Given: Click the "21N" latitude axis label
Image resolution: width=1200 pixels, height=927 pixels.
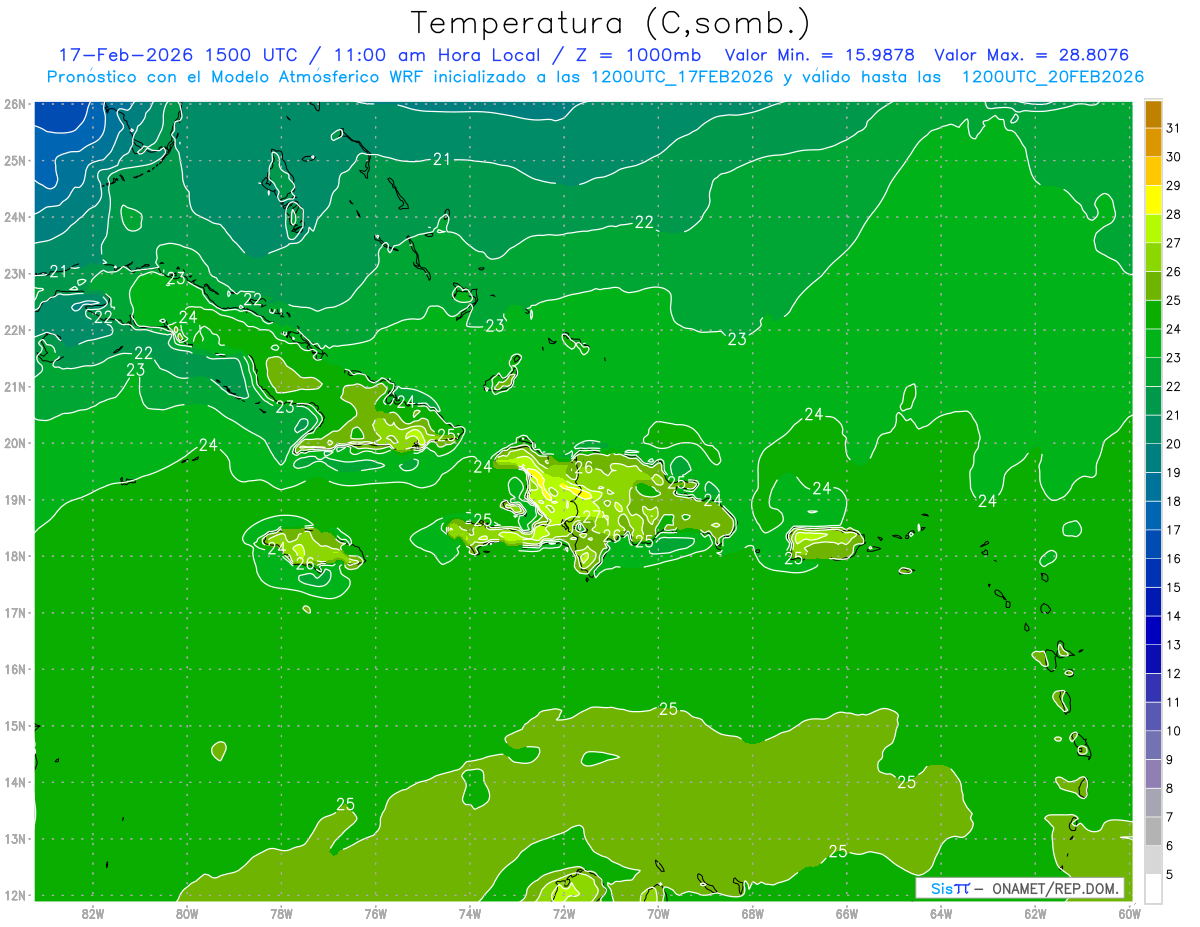Looking at the screenshot, I should click(14, 386).
